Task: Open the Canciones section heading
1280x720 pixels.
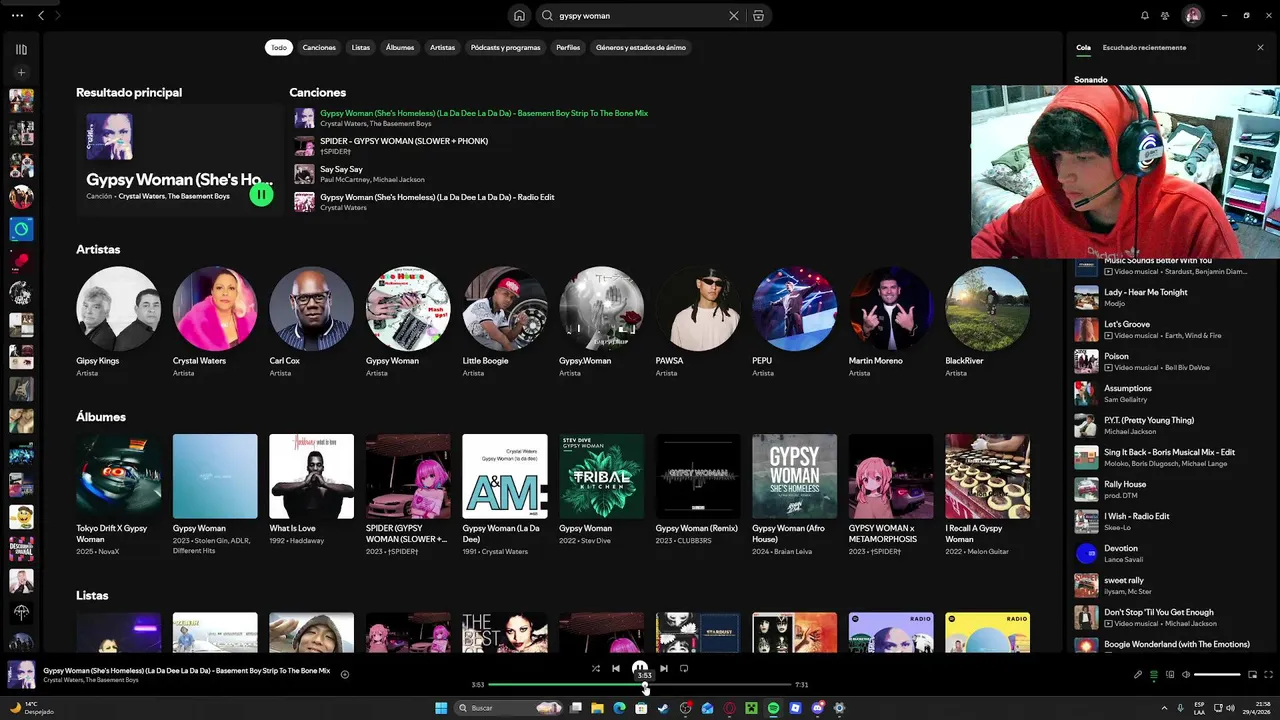Action: (x=317, y=92)
